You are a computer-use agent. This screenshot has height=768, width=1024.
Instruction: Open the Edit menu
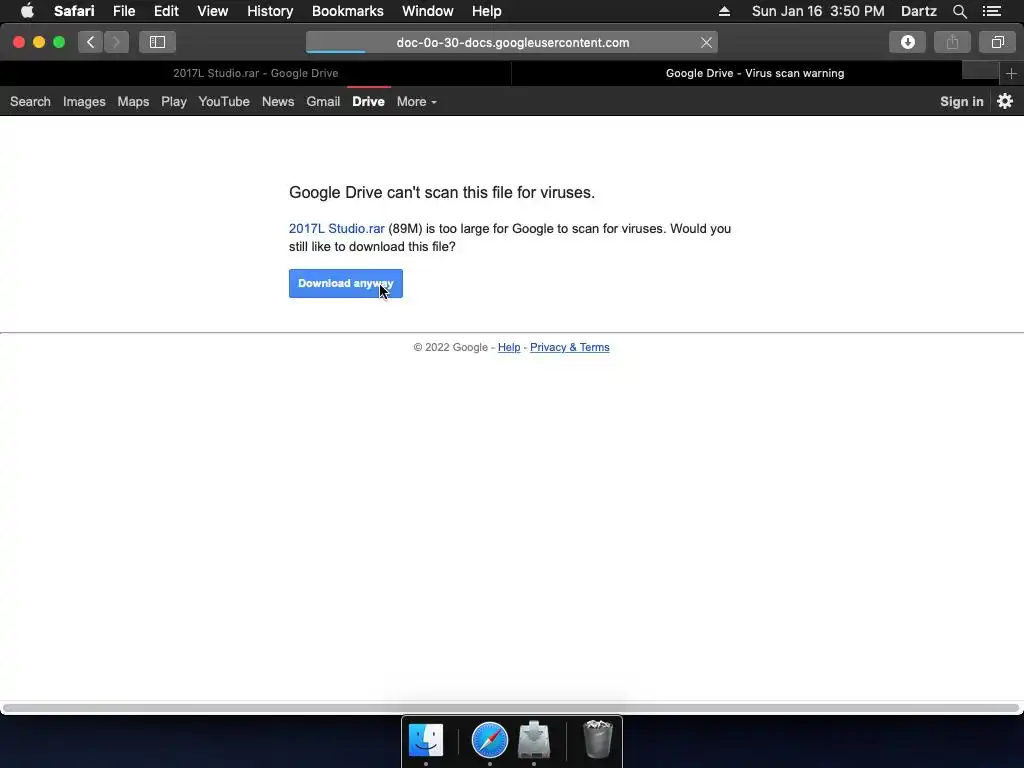tap(166, 11)
